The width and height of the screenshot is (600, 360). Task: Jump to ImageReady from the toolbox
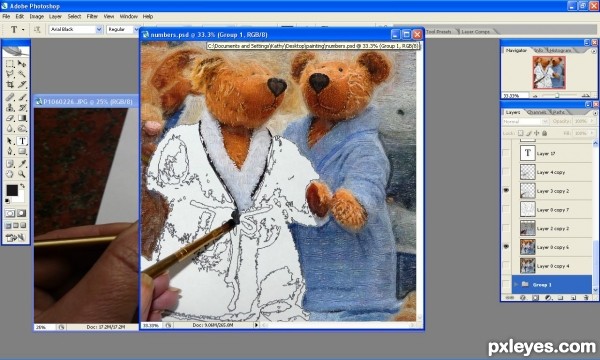click(x=15, y=238)
